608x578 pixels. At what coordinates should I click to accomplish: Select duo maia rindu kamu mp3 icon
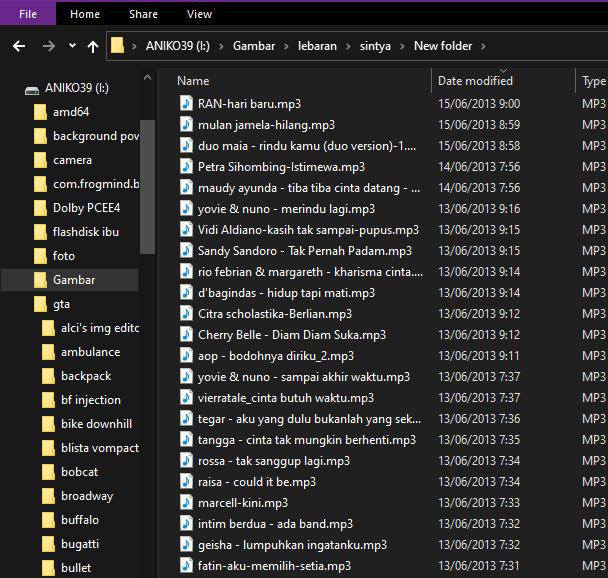[187, 145]
